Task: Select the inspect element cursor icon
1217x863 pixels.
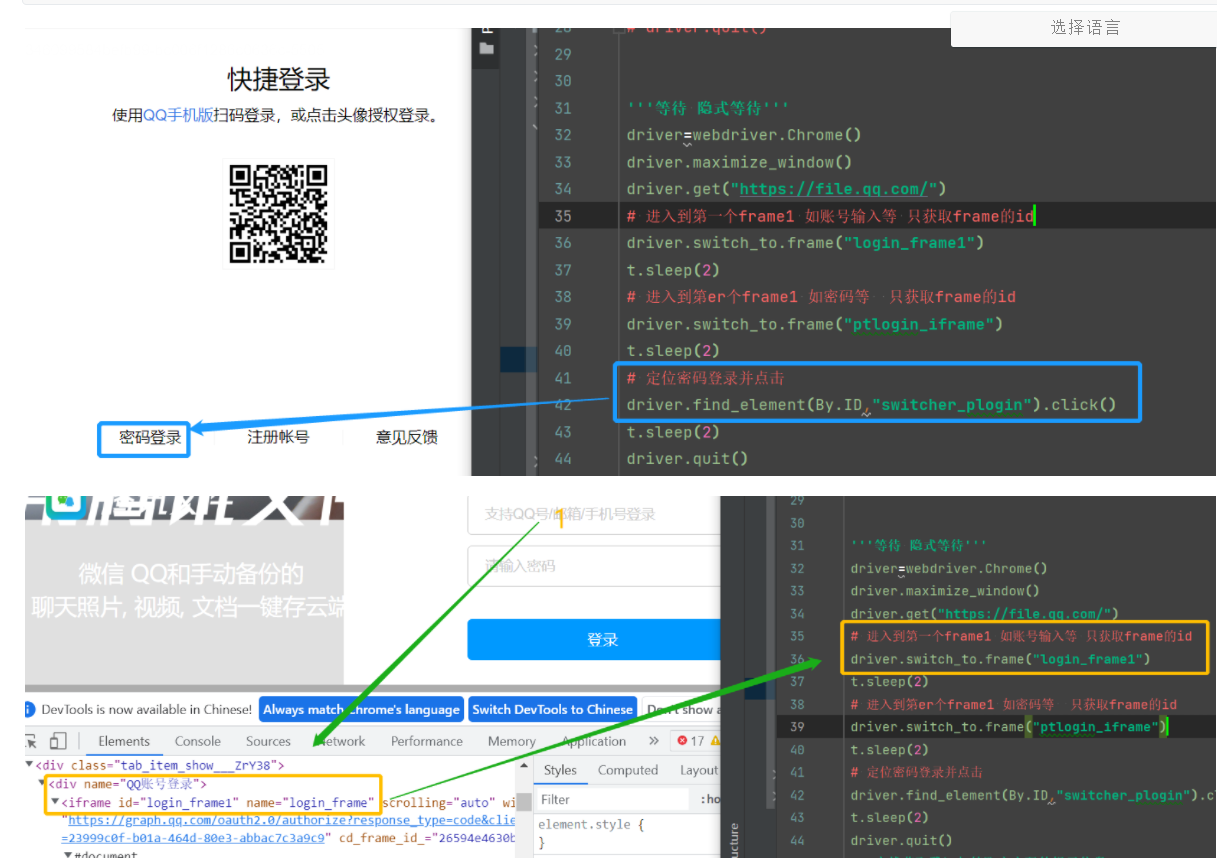Action: [x=31, y=741]
